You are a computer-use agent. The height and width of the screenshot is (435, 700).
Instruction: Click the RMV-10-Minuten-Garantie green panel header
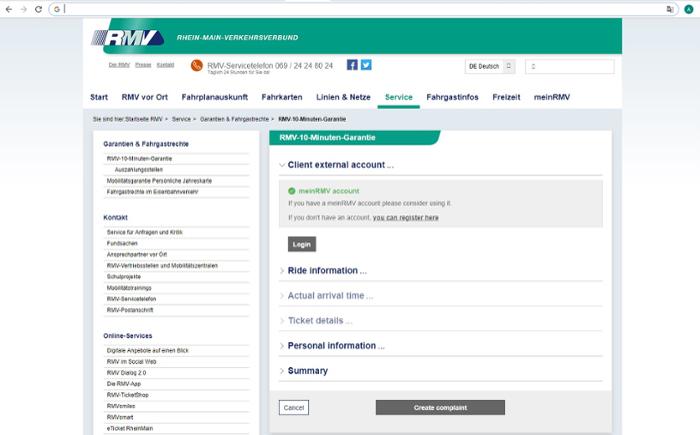355,138
